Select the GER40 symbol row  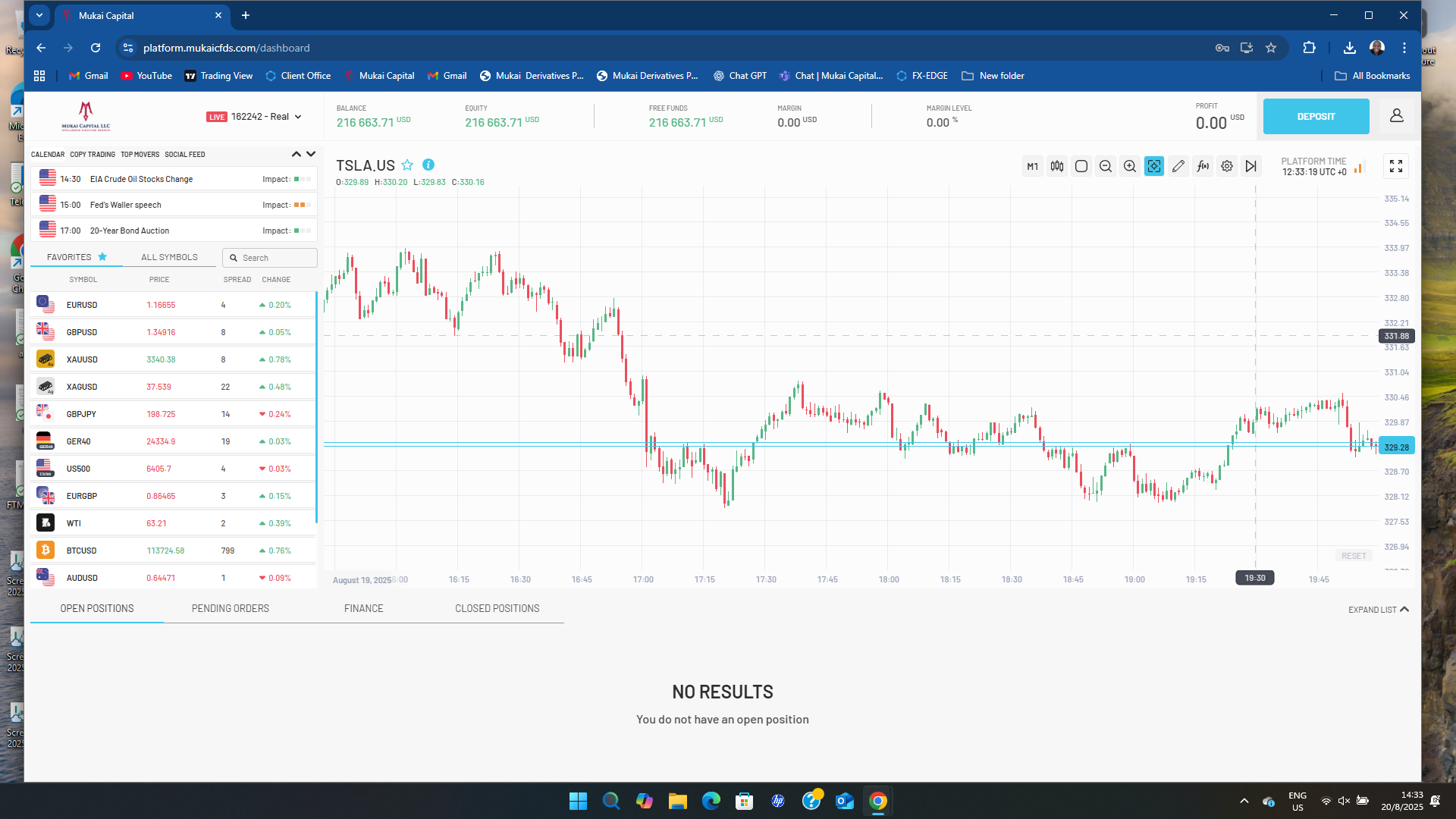coord(173,441)
